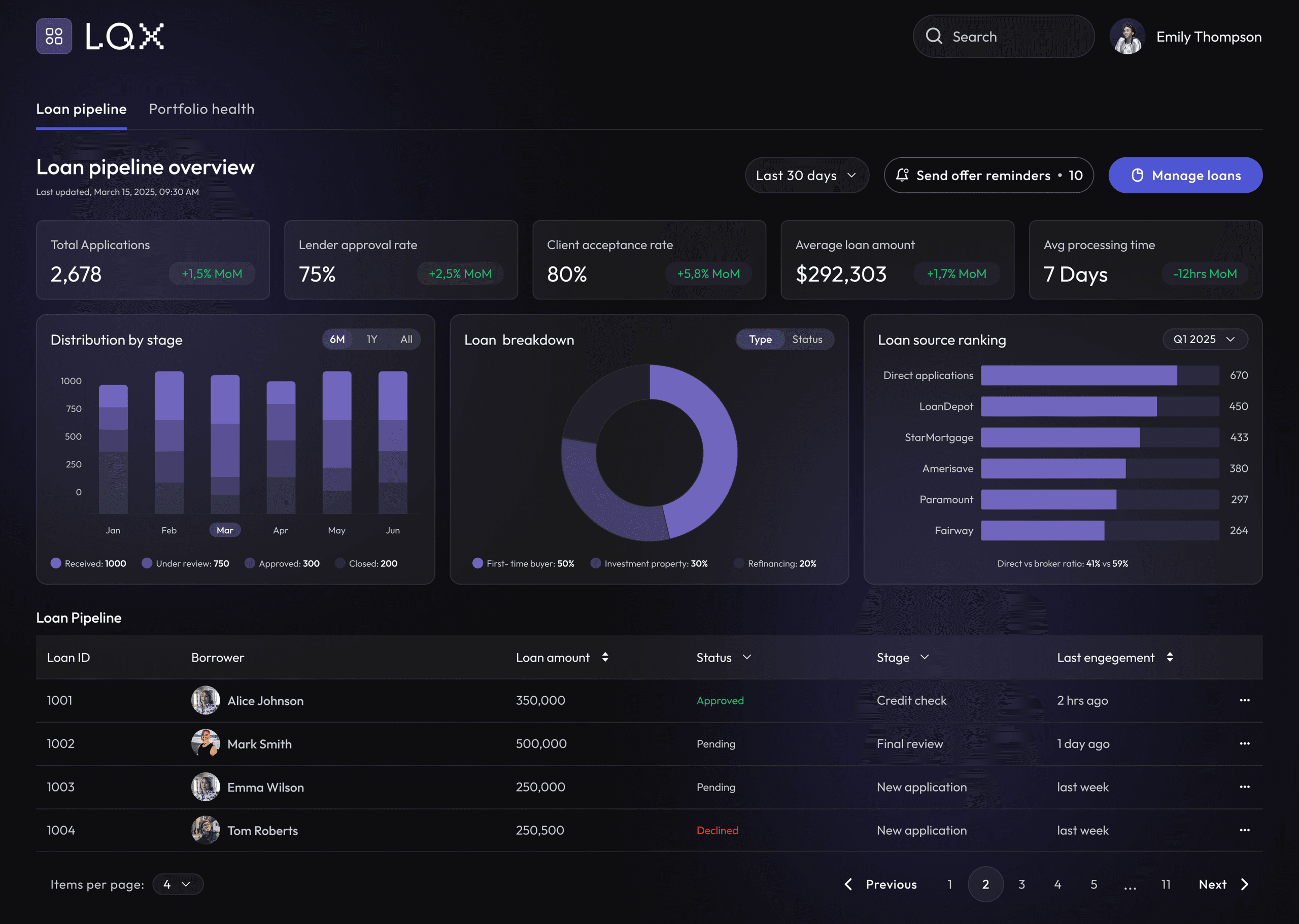Screen dimensions: 1299x924
Task: Switch Loan breakdown to Type
Action: [x=760, y=339]
